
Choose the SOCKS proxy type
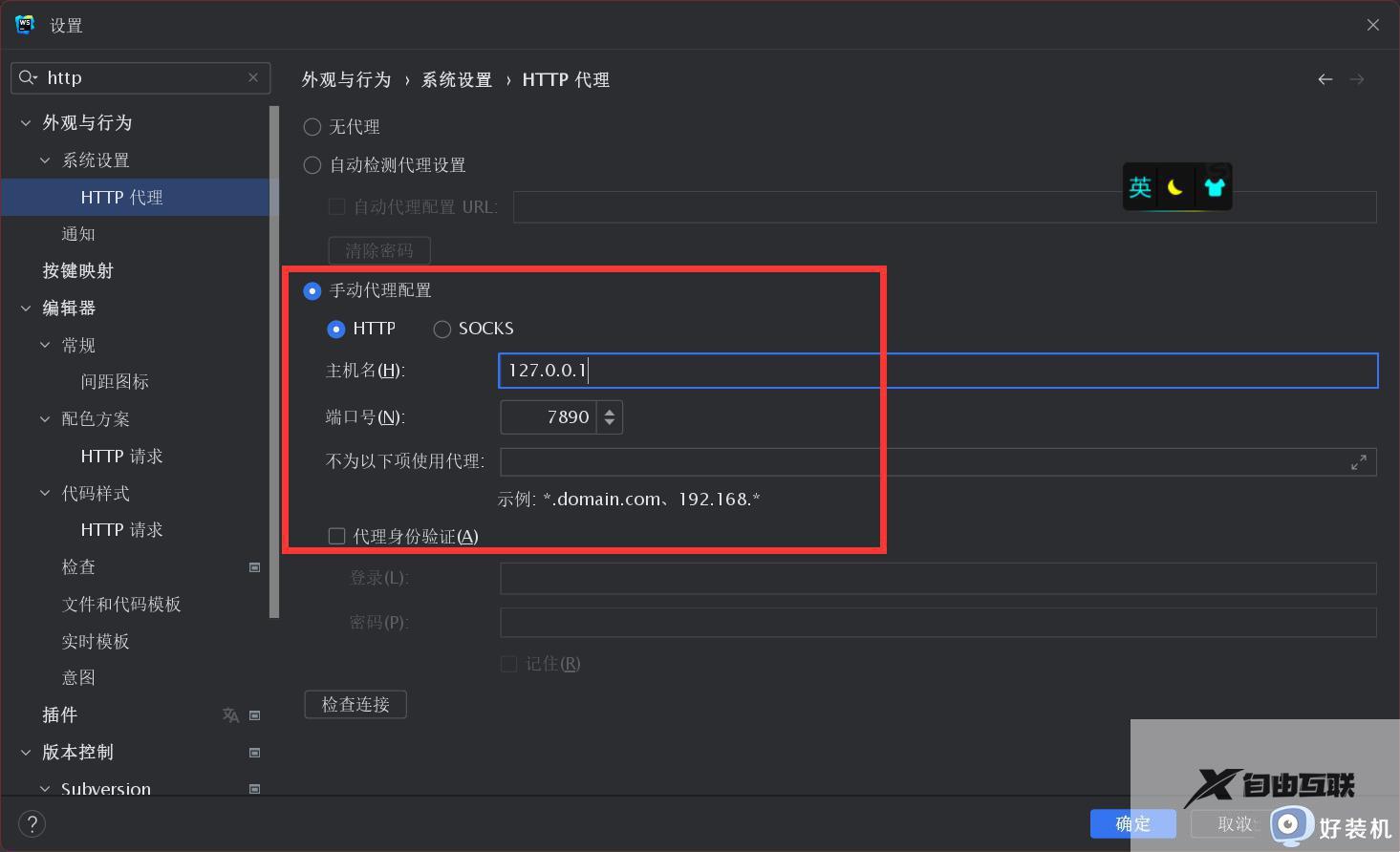point(442,329)
